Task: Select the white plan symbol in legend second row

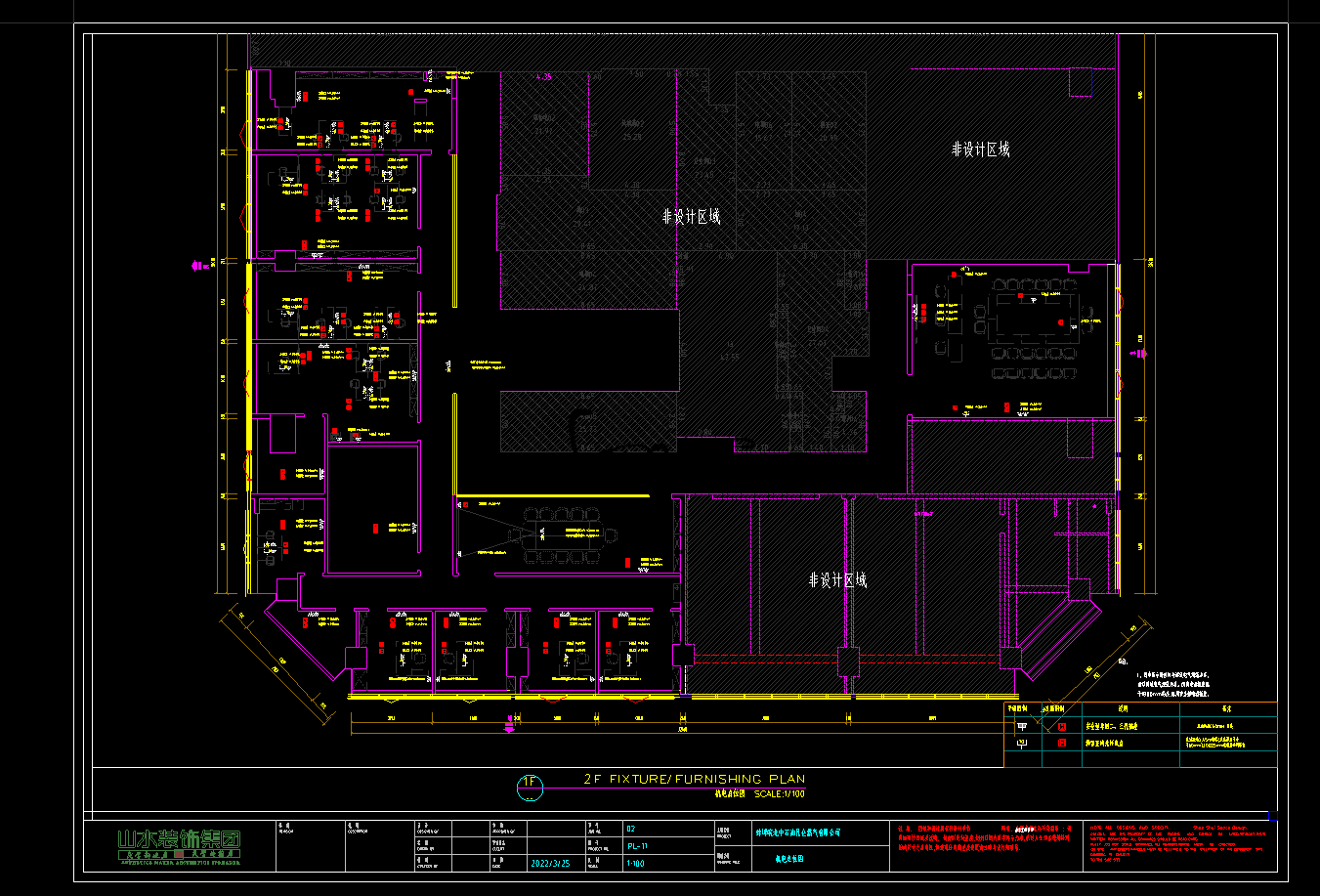Action: [x=1022, y=743]
